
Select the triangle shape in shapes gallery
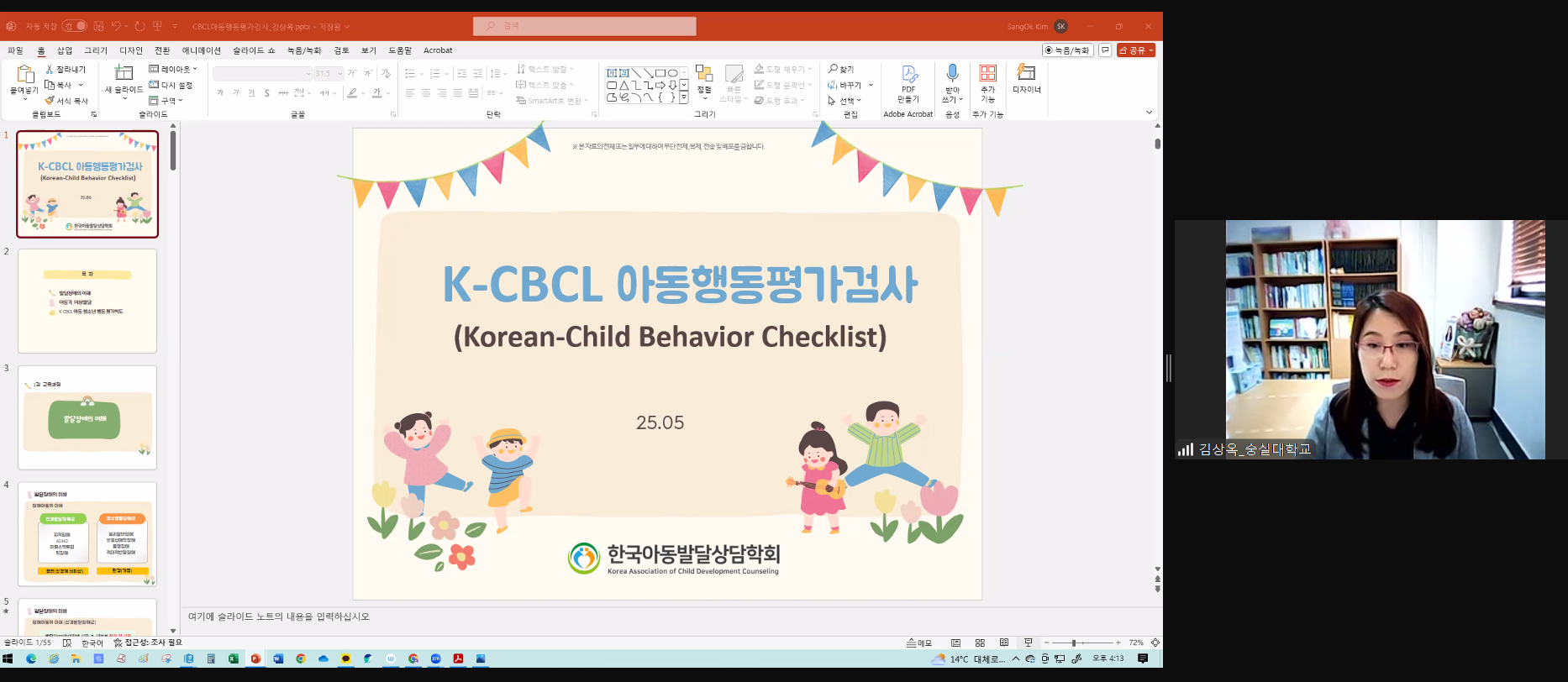tap(624, 85)
